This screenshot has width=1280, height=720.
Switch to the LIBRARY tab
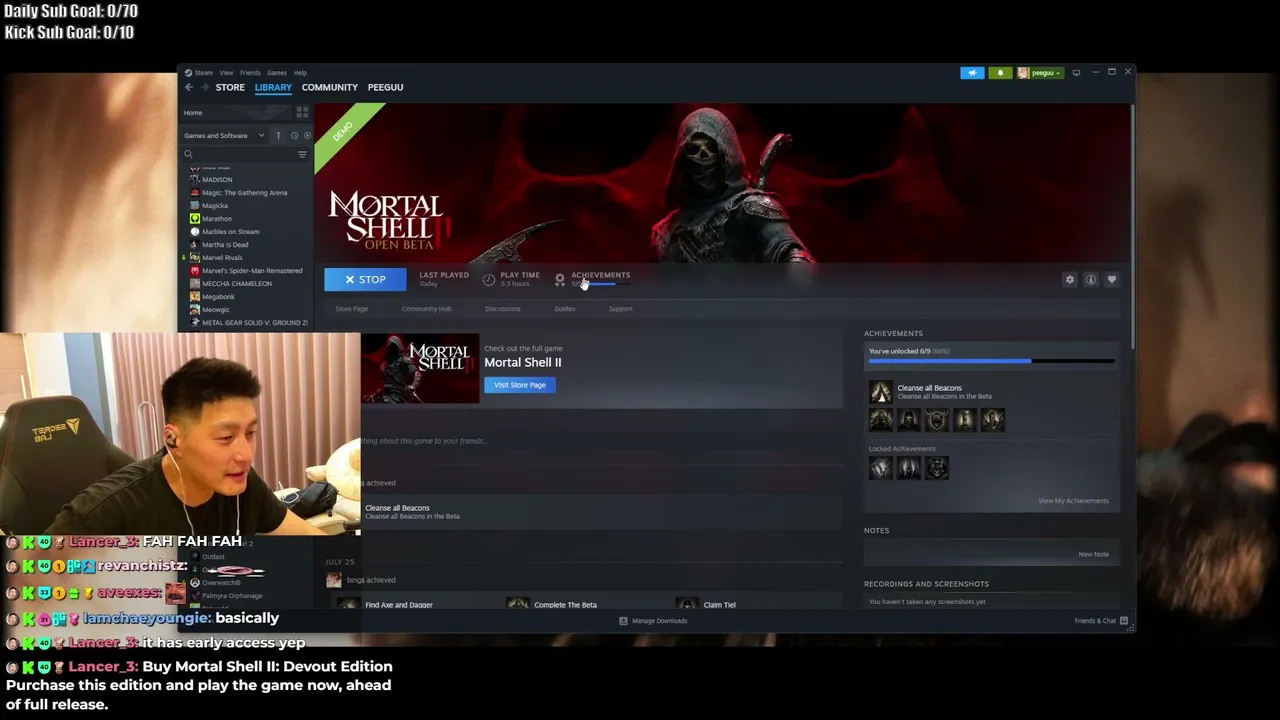pos(273,87)
